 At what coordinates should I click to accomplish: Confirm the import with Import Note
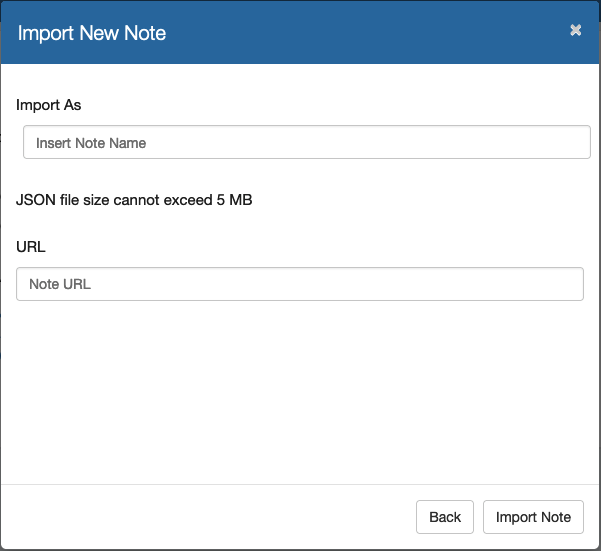(533, 517)
